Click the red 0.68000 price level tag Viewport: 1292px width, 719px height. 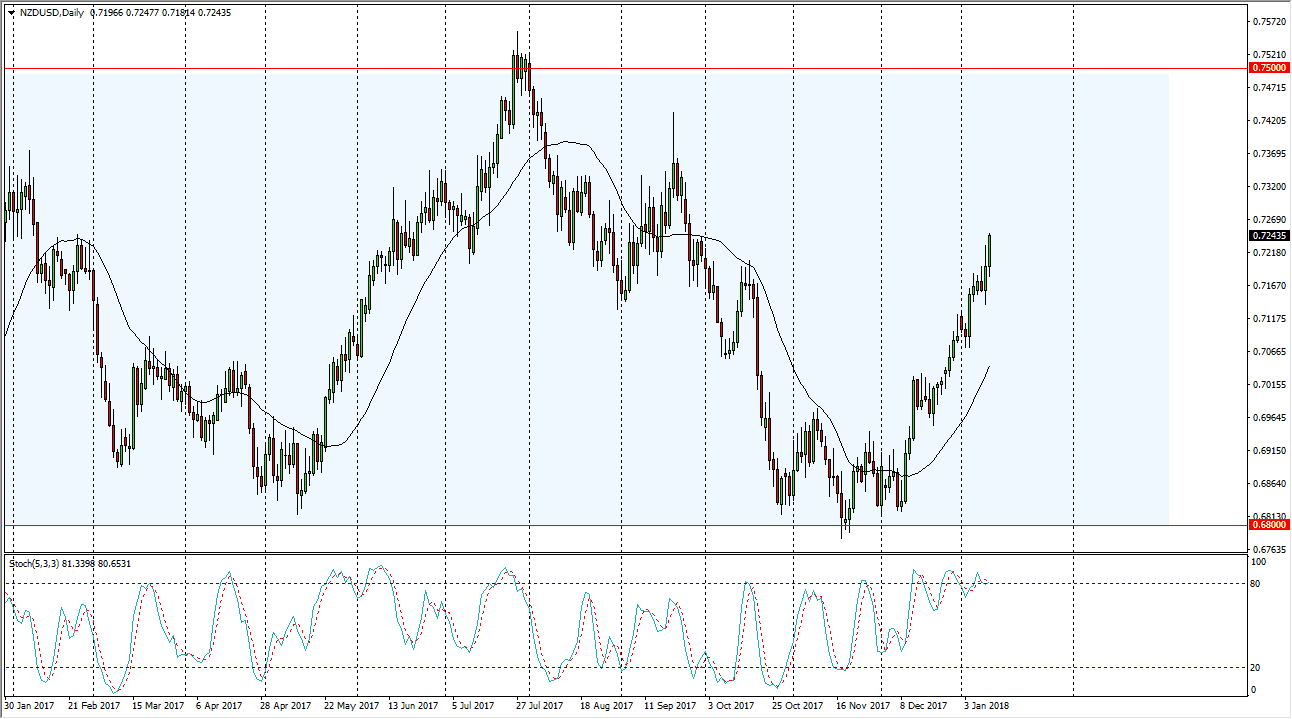(1268, 525)
